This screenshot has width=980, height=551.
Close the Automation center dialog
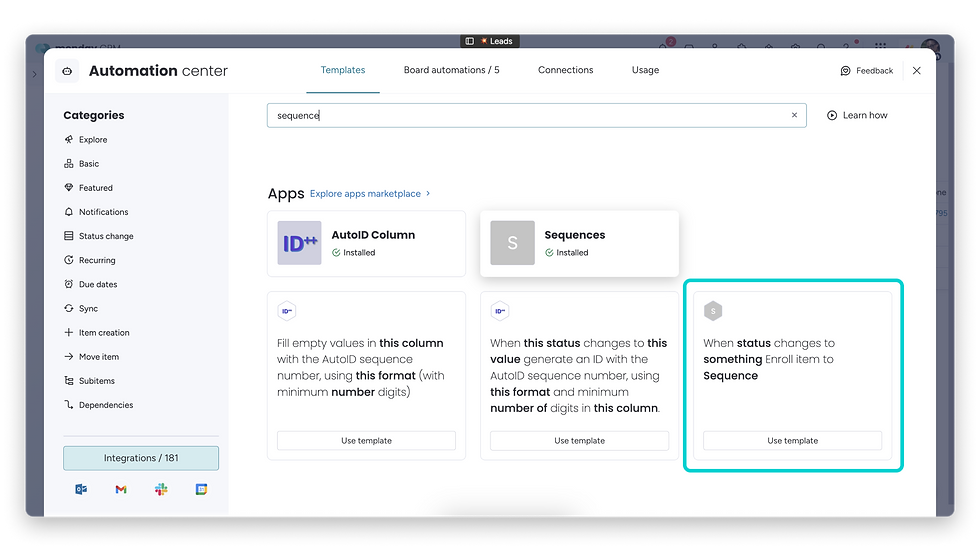coord(916,71)
